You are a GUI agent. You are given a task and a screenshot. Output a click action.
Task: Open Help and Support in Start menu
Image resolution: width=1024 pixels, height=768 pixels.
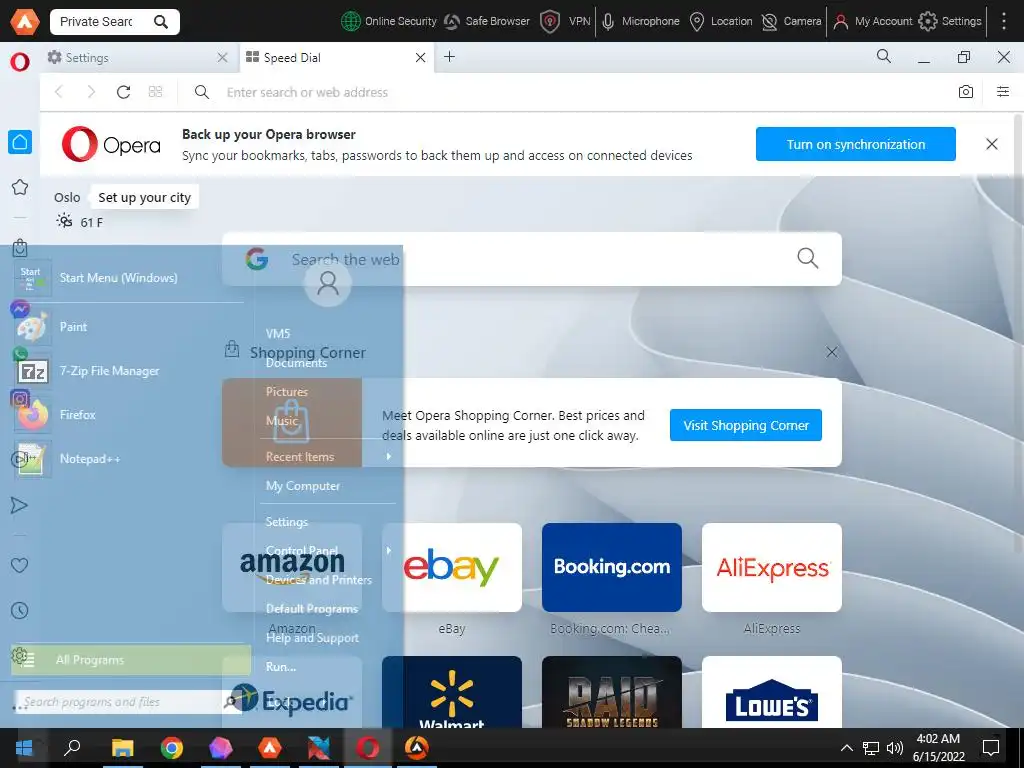point(312,638)
